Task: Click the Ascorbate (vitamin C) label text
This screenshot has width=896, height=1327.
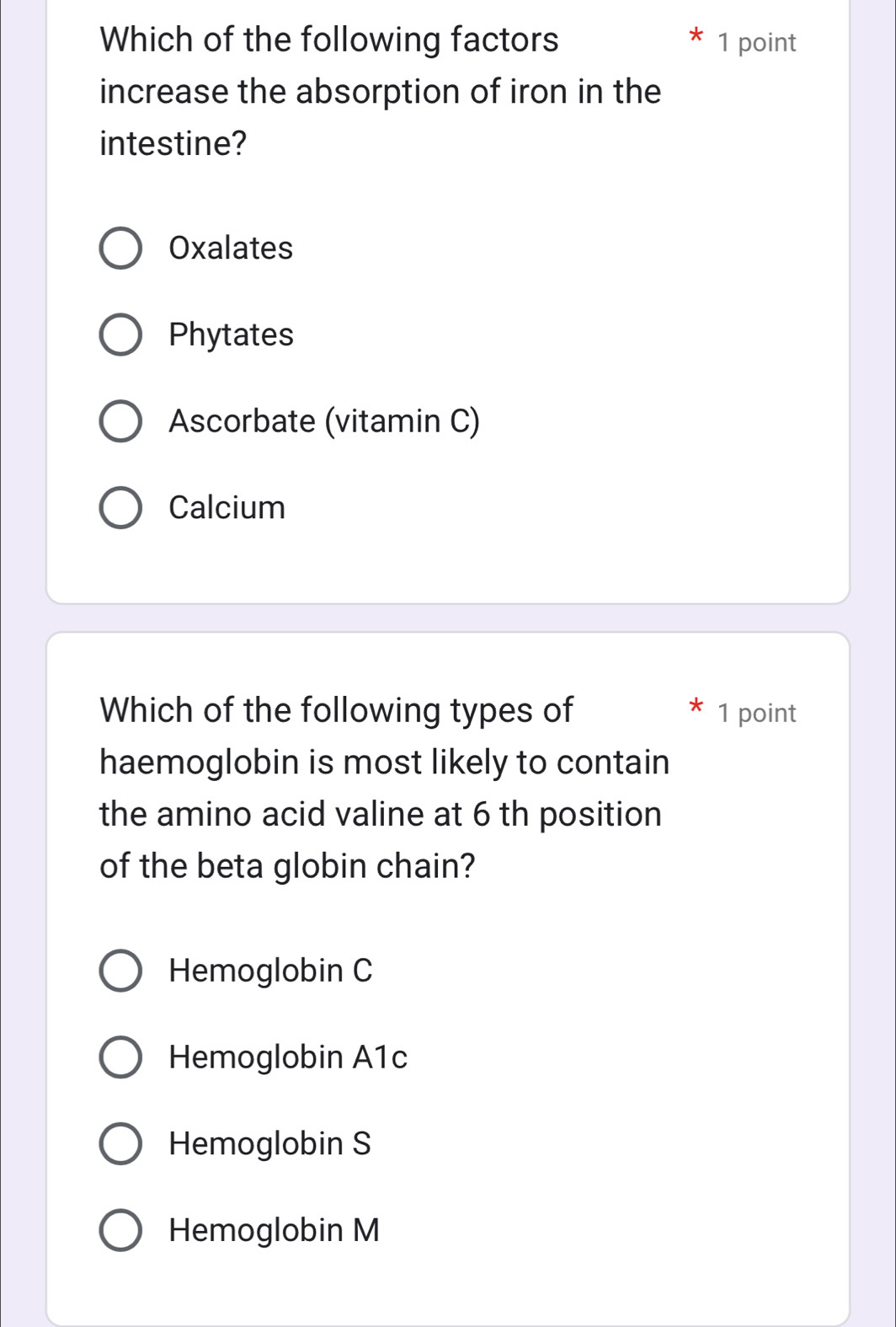Action: tap(324, 421)
